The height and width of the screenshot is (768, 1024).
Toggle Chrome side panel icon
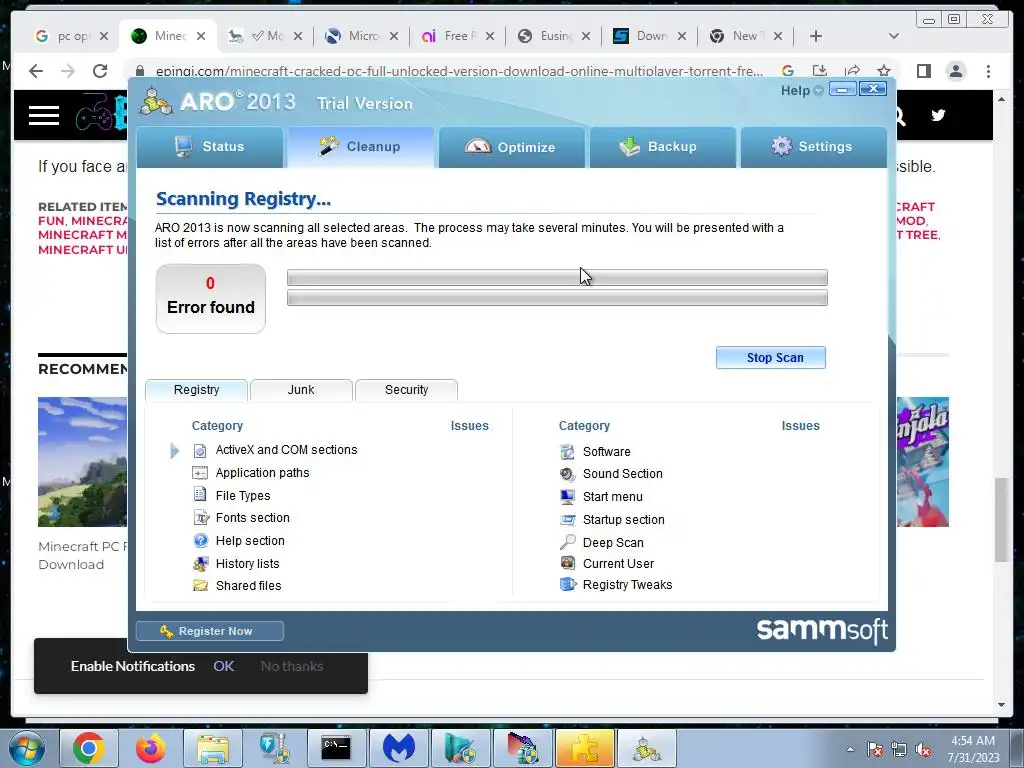923,71
